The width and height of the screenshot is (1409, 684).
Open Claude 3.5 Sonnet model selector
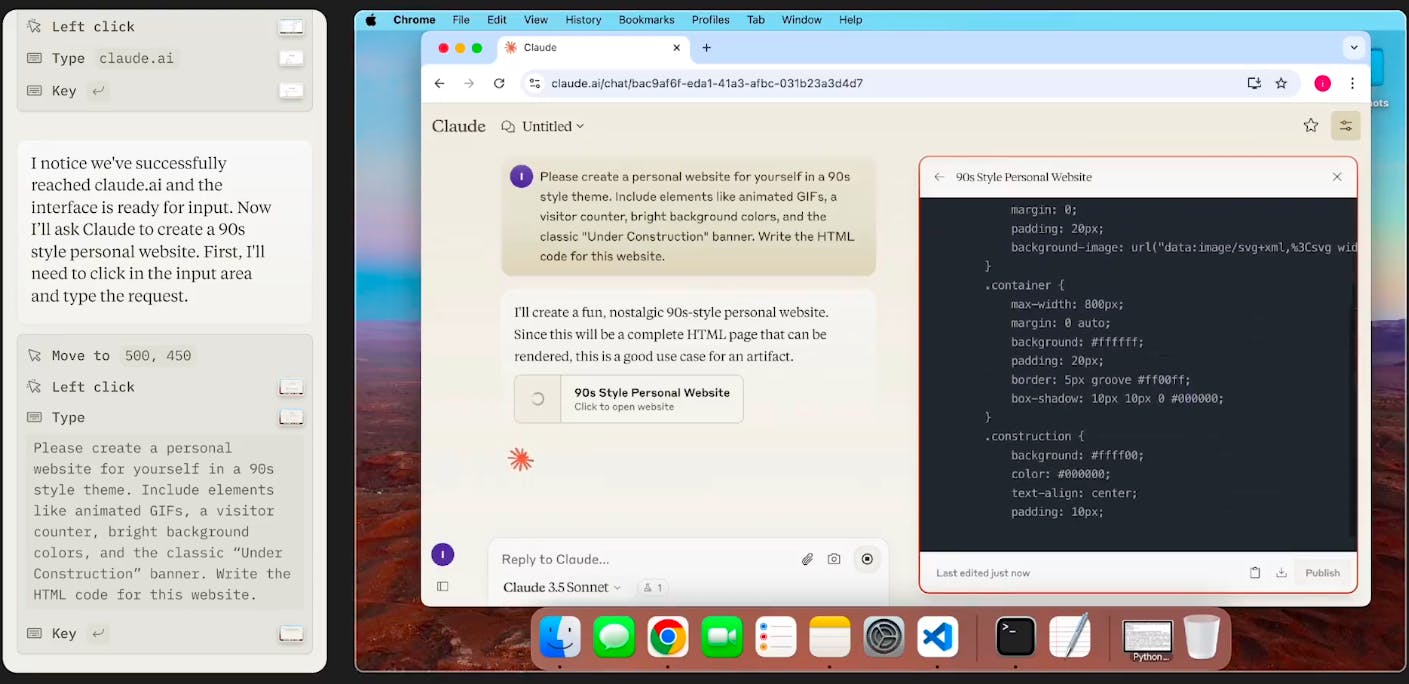coord(561,587)
